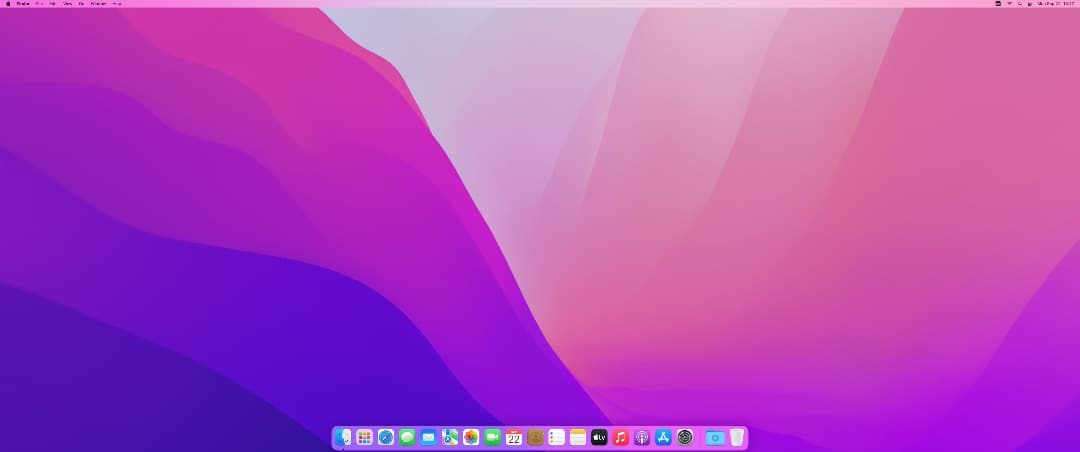The width and height of the screenshot is (1080, 452).
Task: Open the Apple TV app
Action: pos(599,437)
